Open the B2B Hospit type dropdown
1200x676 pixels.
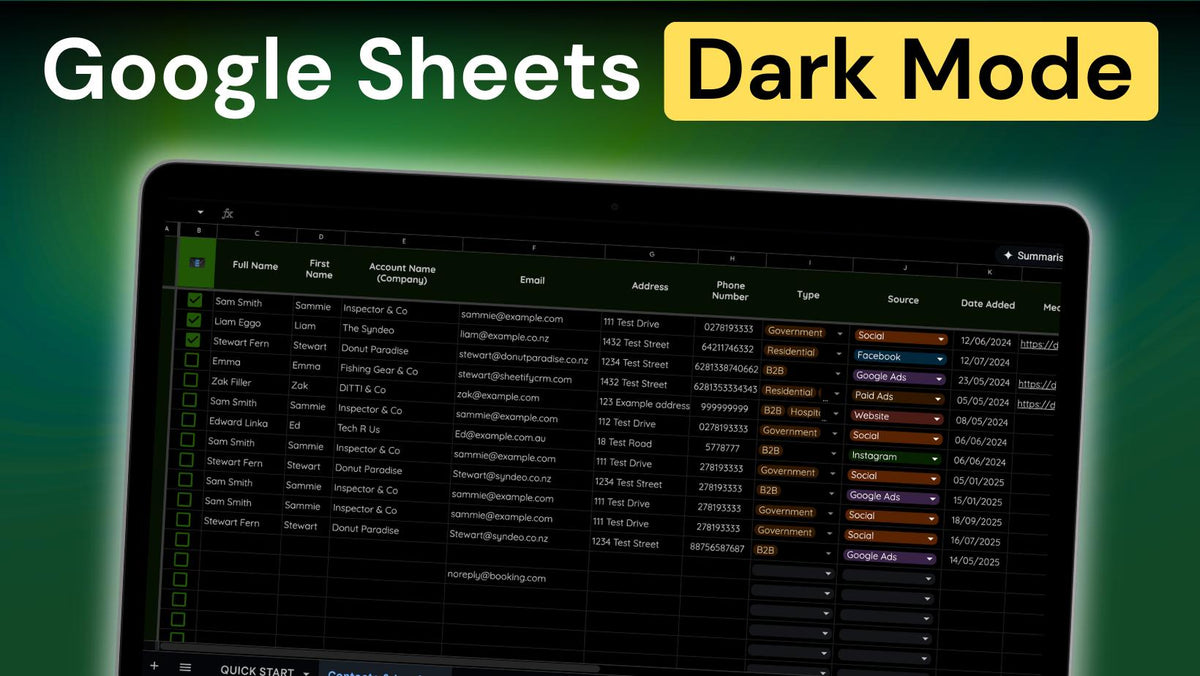pyautogui.click(x=838, y=412)
